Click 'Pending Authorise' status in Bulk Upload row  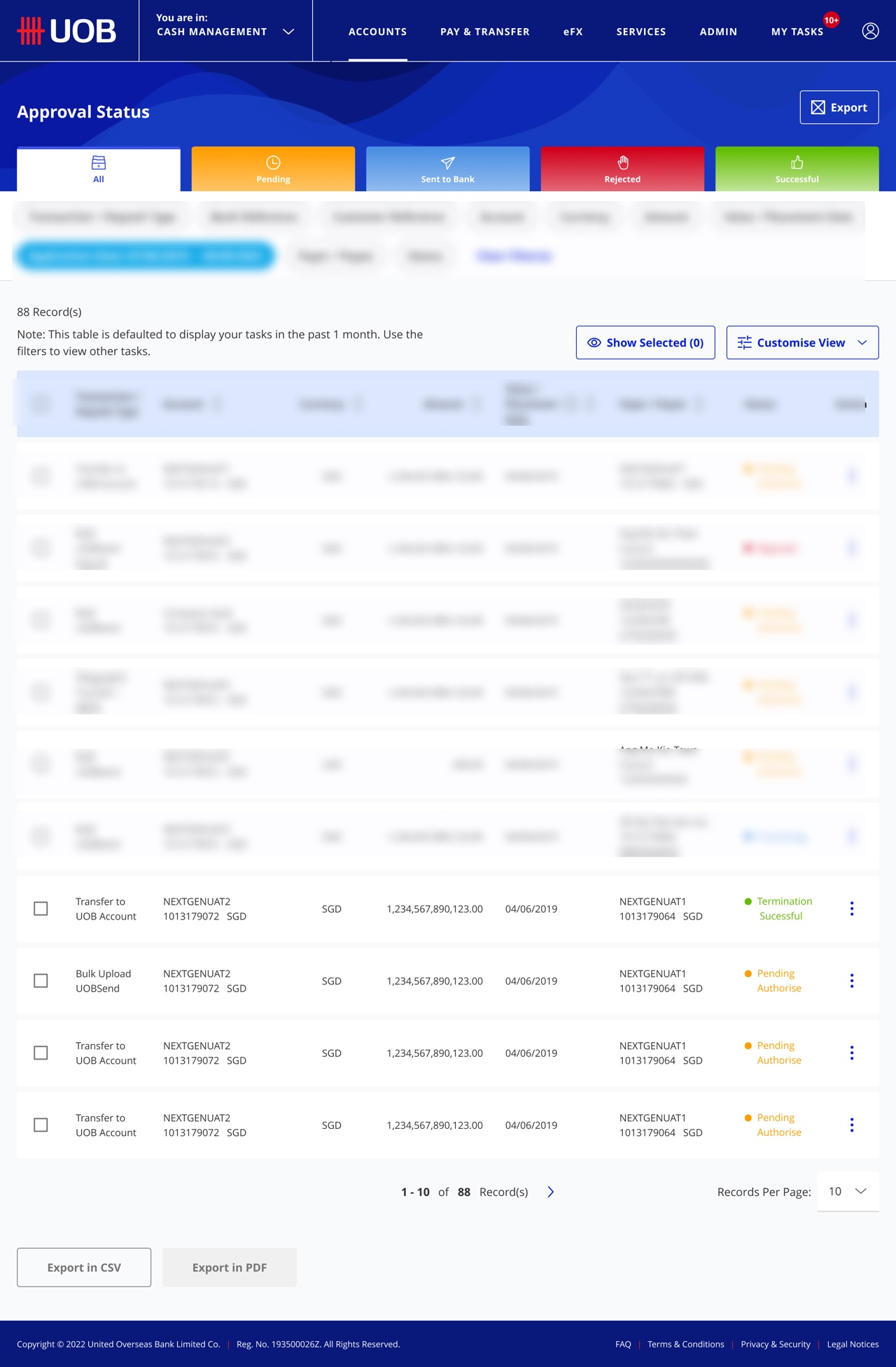tap(779, 980)
